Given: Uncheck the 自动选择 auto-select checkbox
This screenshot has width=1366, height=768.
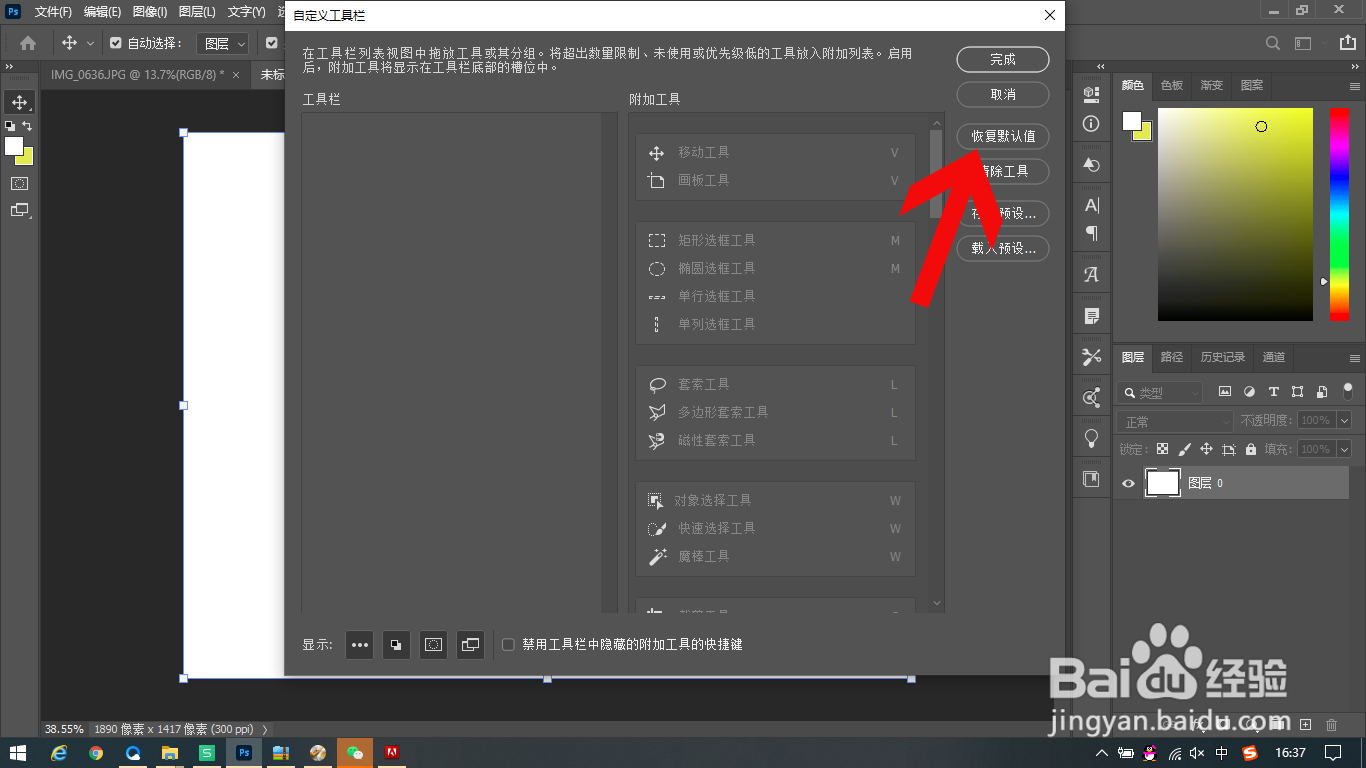Looking at the screenshot, I should (x=115, y=43).
